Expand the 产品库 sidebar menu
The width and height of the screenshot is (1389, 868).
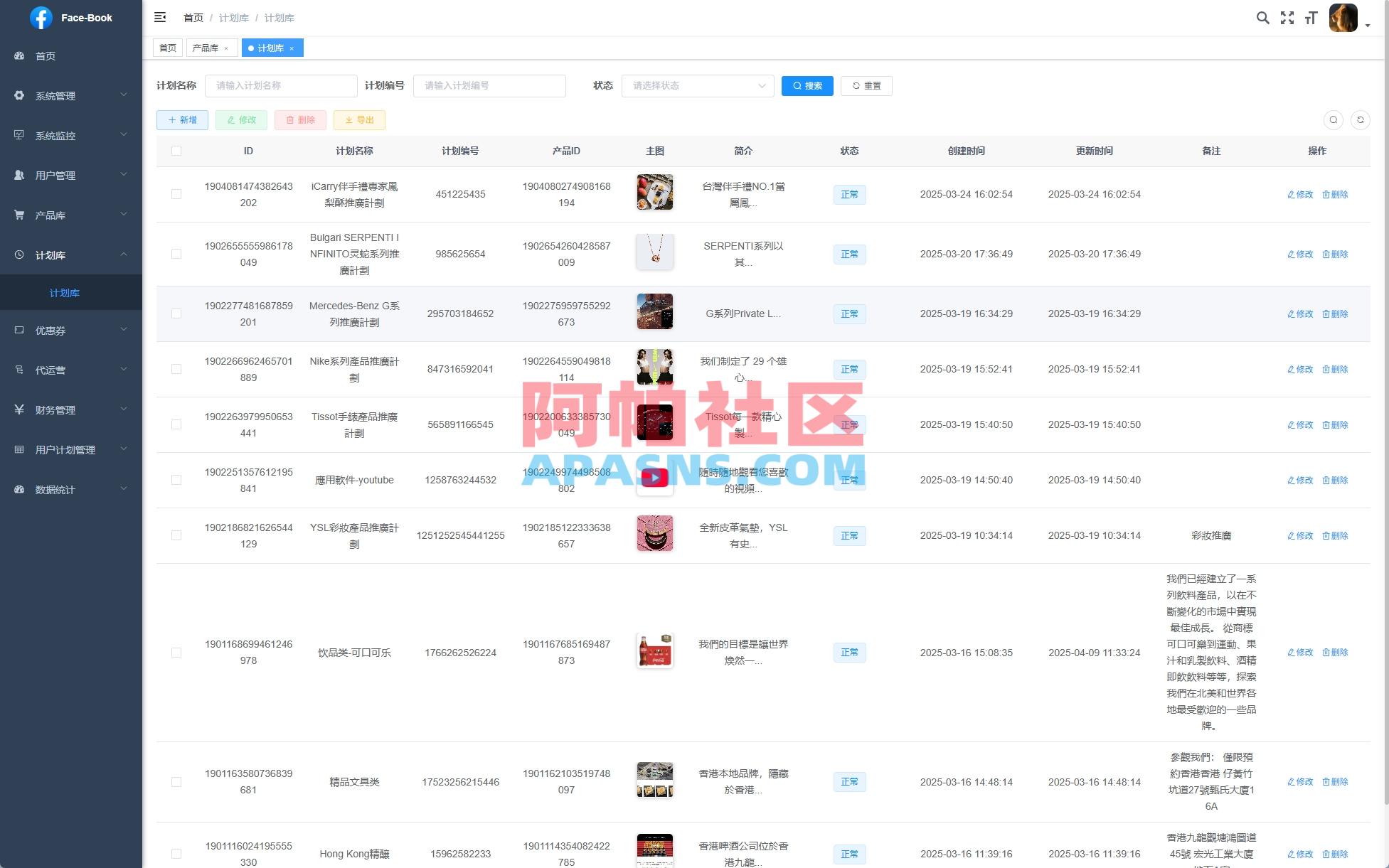click(71, 215)
